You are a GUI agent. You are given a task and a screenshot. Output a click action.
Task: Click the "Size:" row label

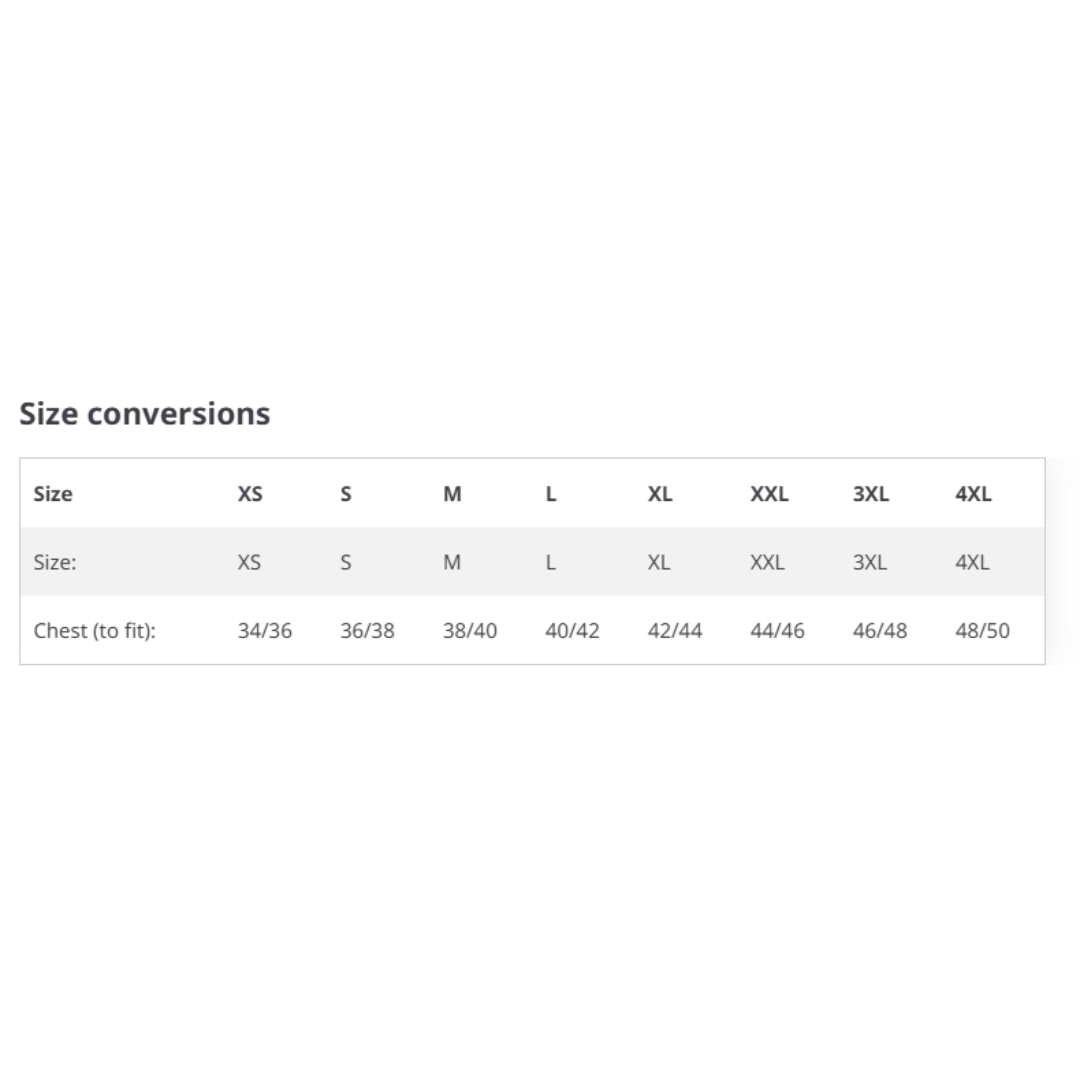[55, 562]
